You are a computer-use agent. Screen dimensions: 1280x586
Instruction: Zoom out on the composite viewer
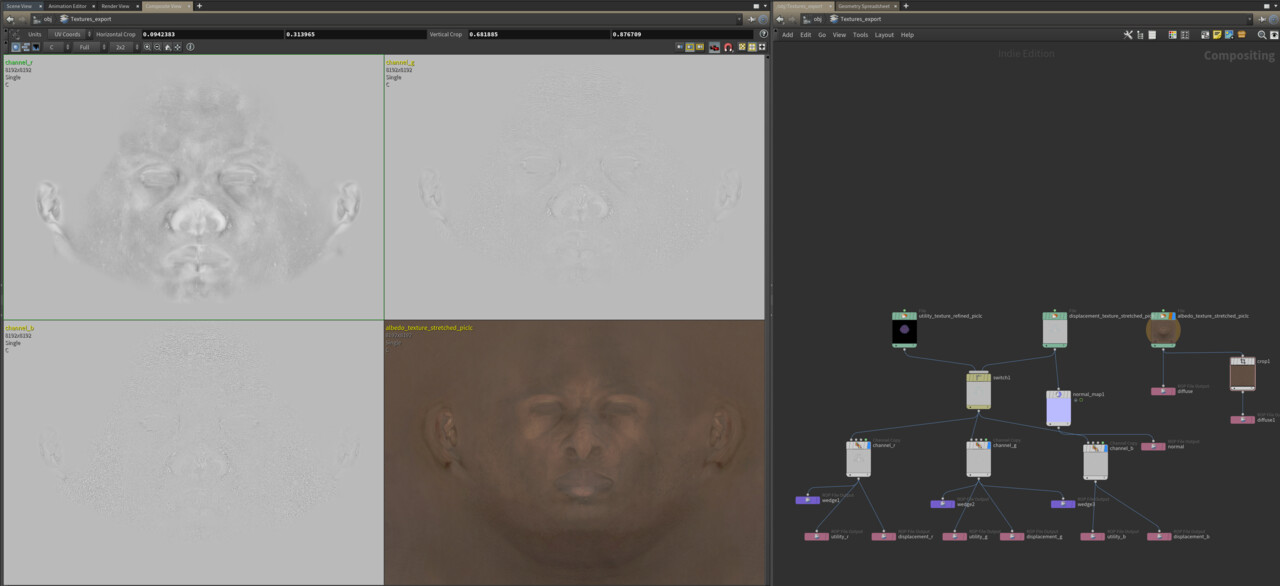coord(158,47)
